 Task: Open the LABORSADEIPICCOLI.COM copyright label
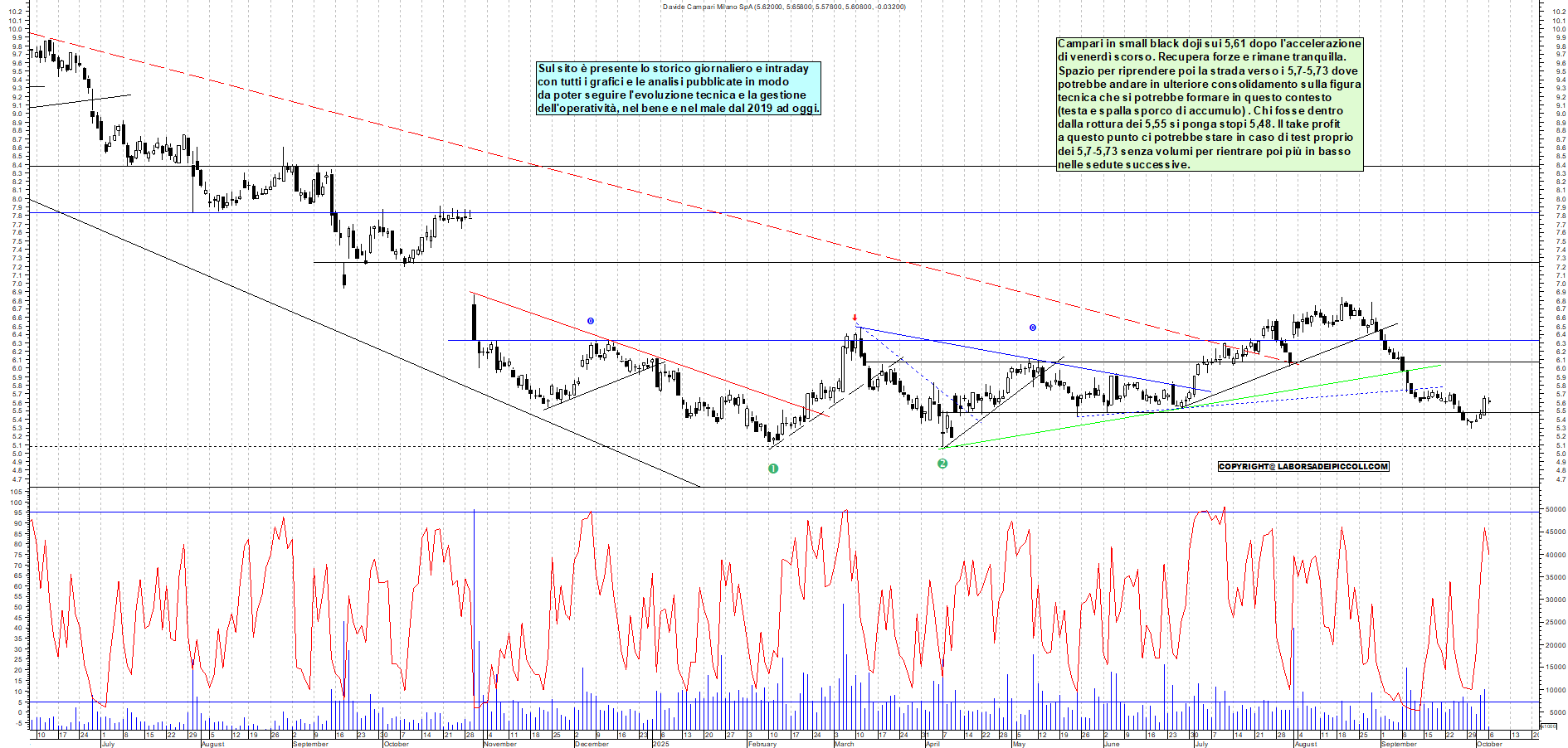(x=1303, y=466)
